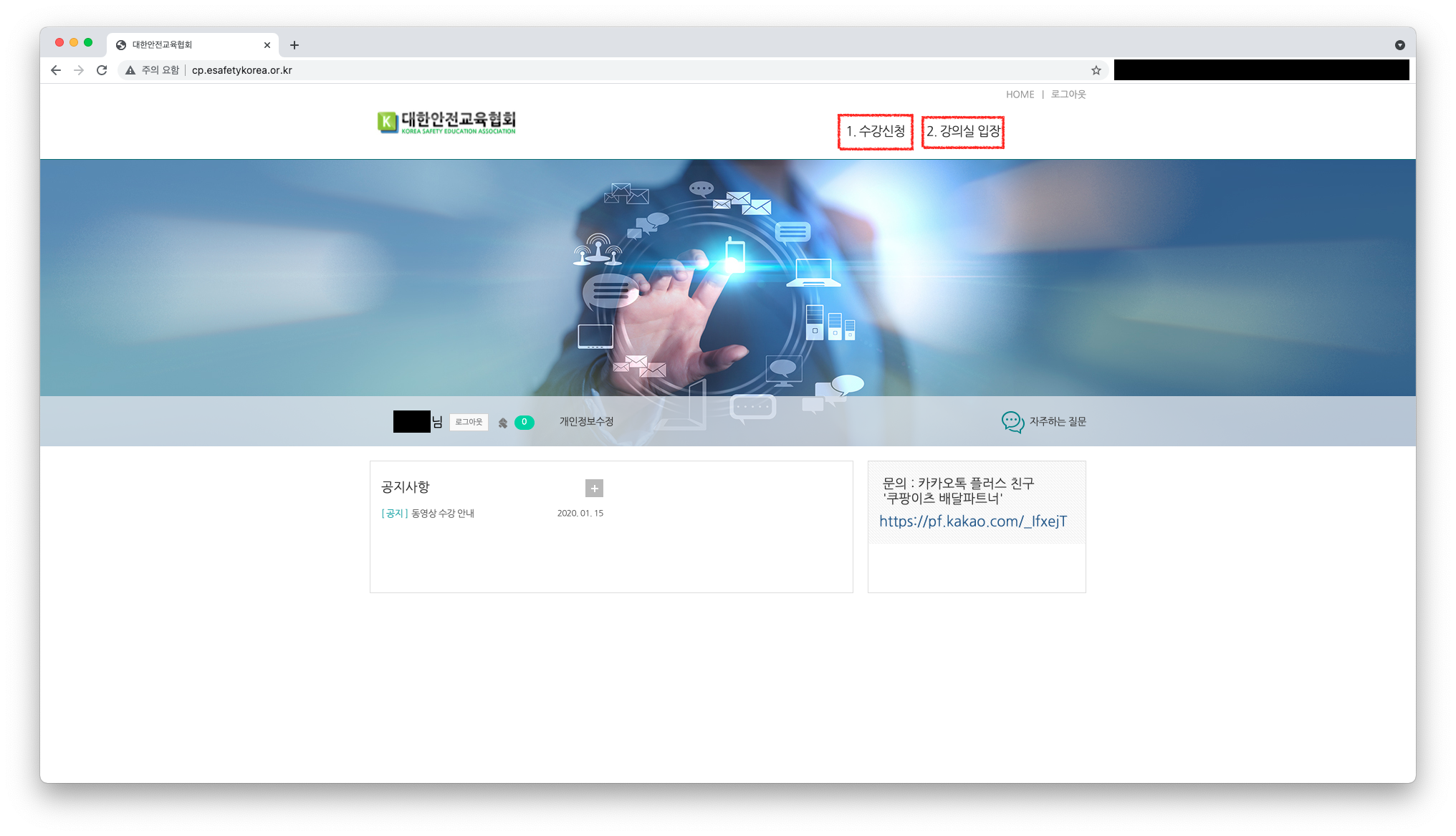Click the green notification count badge
The height and width of the screenshot is (836, 1456).
[x=524, y=422]
